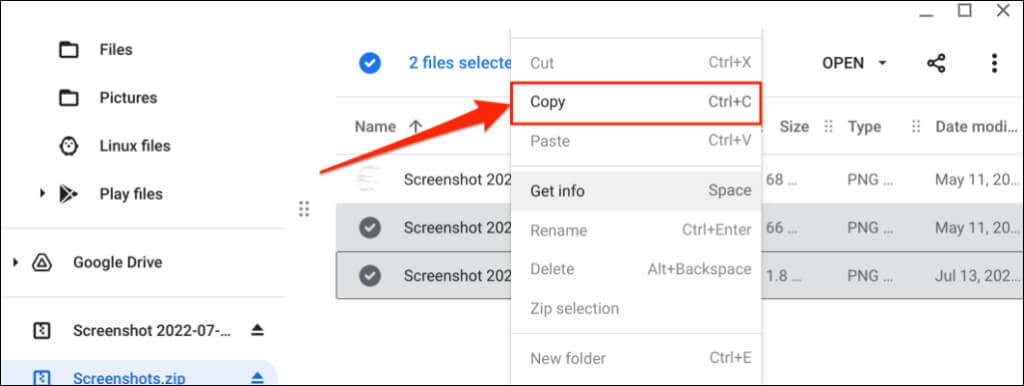Image resolution: width=1024 pixels, height=386 pixels.
Task: Click the Play files store icon
Action: point(69,194)
